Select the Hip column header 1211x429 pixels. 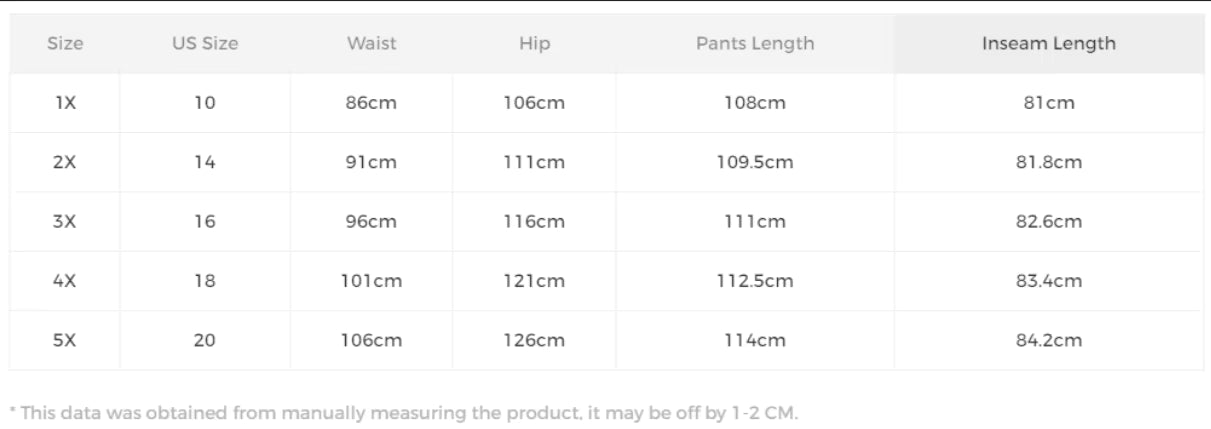(534, 44)
